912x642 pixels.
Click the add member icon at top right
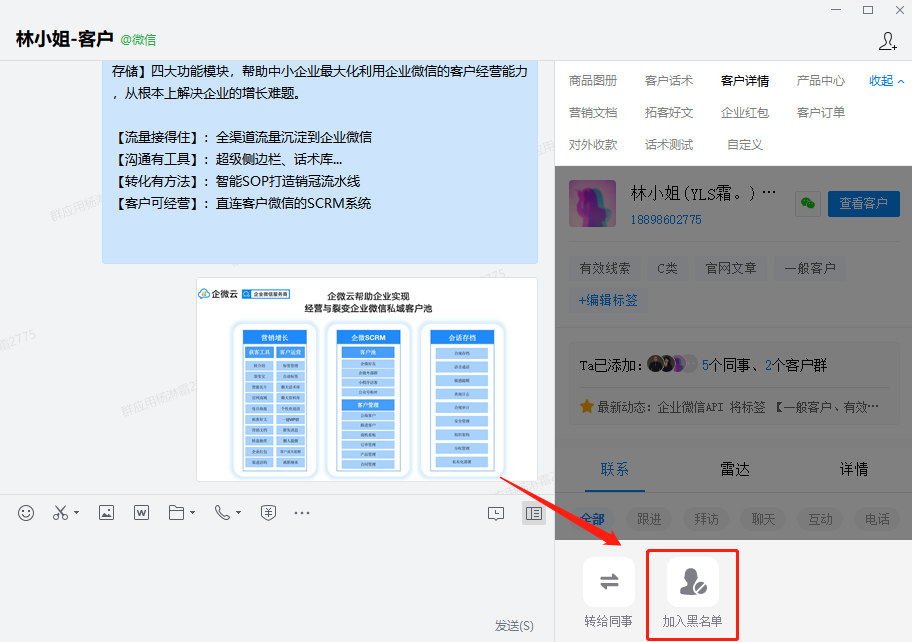pos(887,41)
